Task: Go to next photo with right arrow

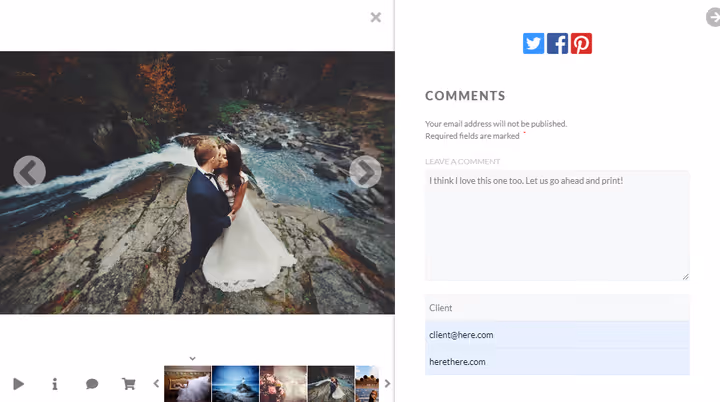Action: pyautogui.click(x=366, y=171)
